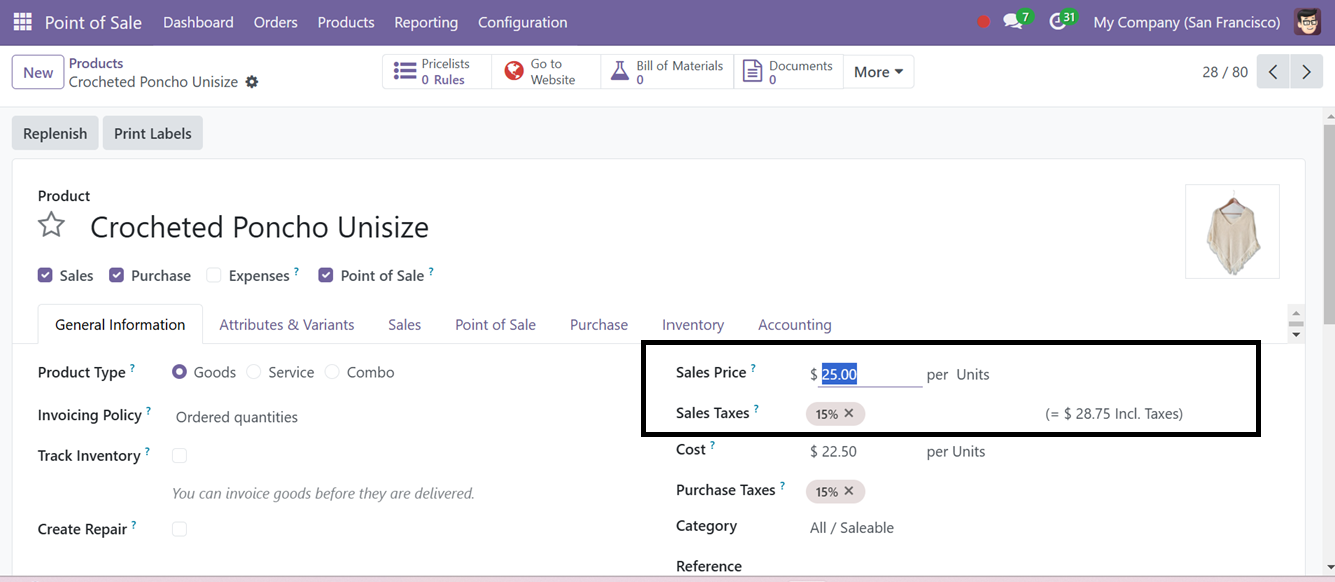Mark product as favorite with star
1335x582 pixels.
click(51, 225)
